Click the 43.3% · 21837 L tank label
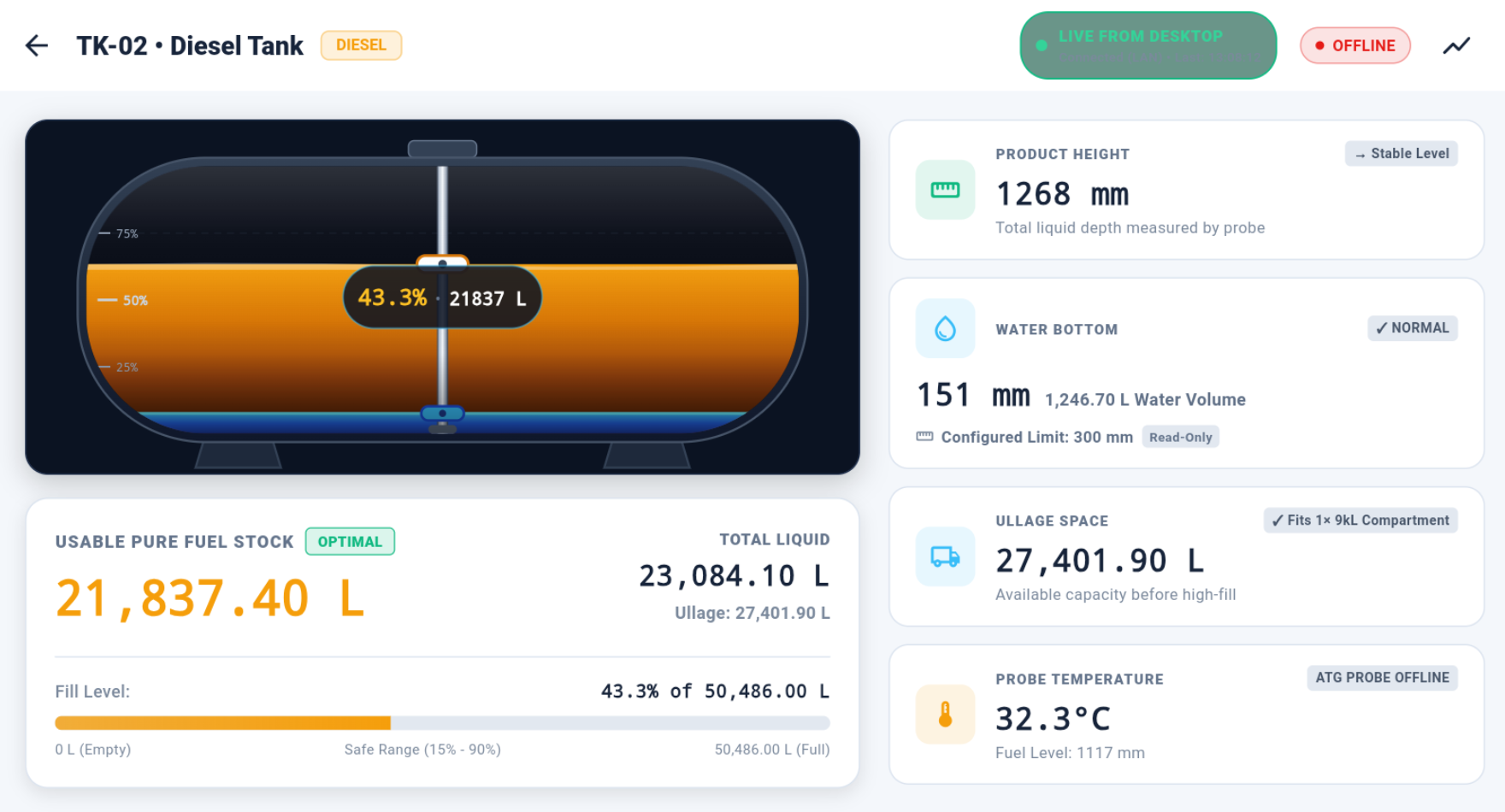Image resolution: width=1505 pixels, height=812 pixels. click(x=442, y=297)
